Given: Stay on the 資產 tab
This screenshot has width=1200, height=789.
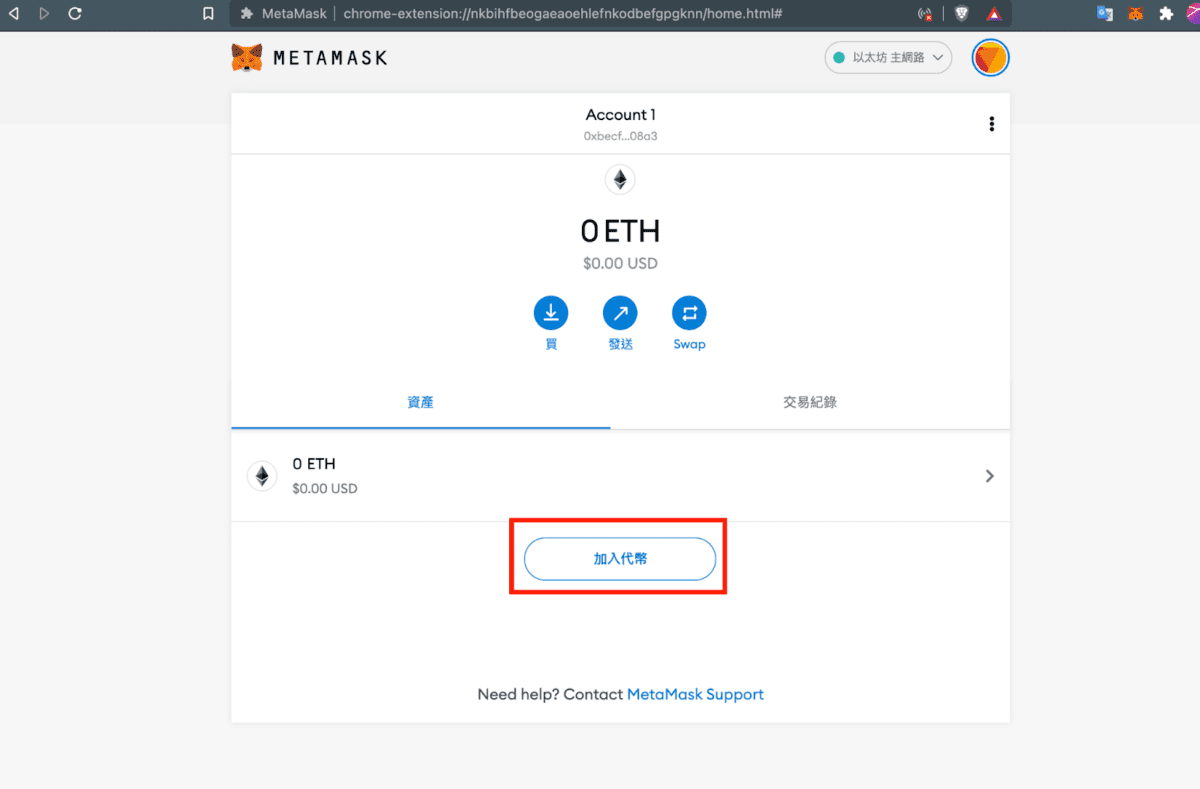Looking at the screenshot, I should tap(420, 402).
